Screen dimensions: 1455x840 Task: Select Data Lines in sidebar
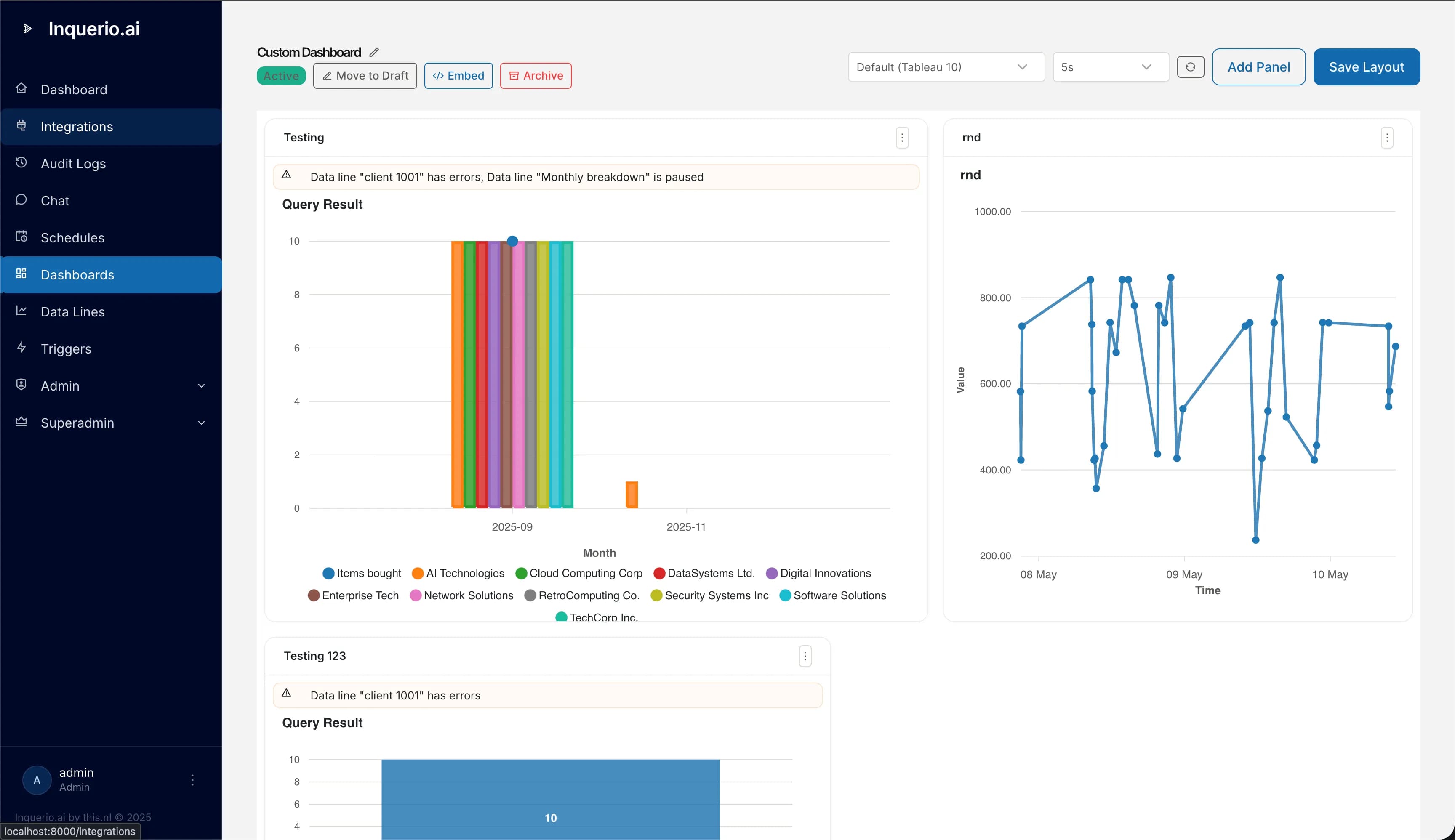tap(112, 312)
